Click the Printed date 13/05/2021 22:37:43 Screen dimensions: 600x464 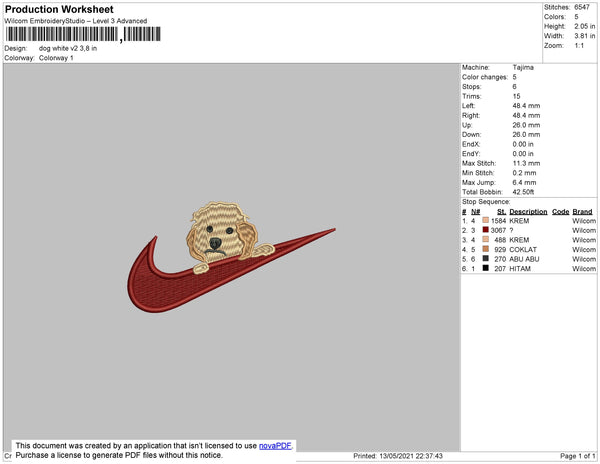click(x=398, y=456)
